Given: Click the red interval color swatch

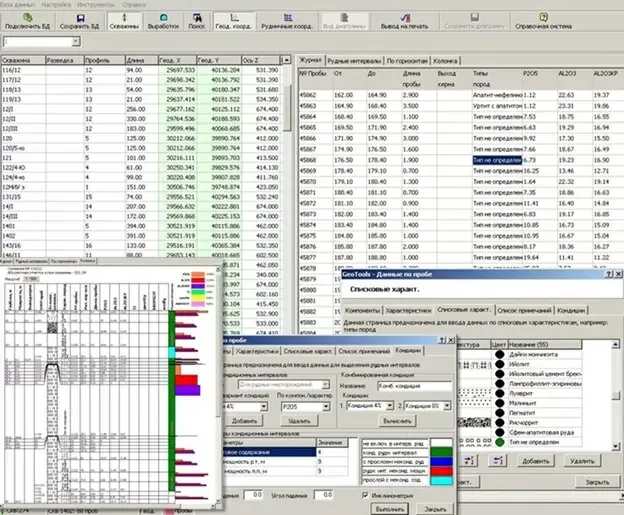Looking at the screenshot, I should point(442,471).
